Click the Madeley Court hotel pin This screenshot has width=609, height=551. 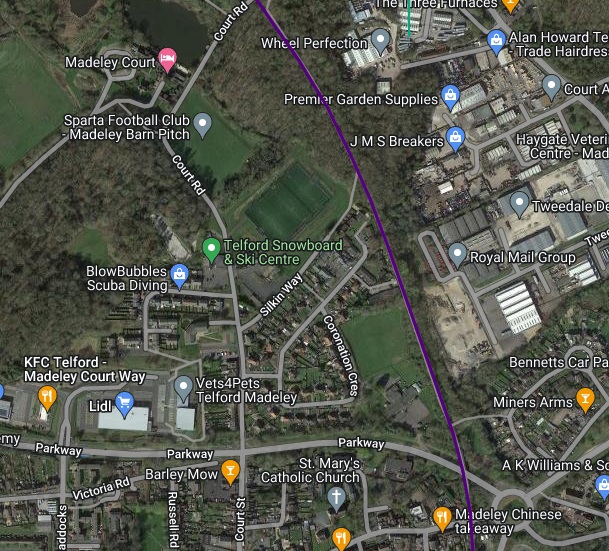[167, 60]
